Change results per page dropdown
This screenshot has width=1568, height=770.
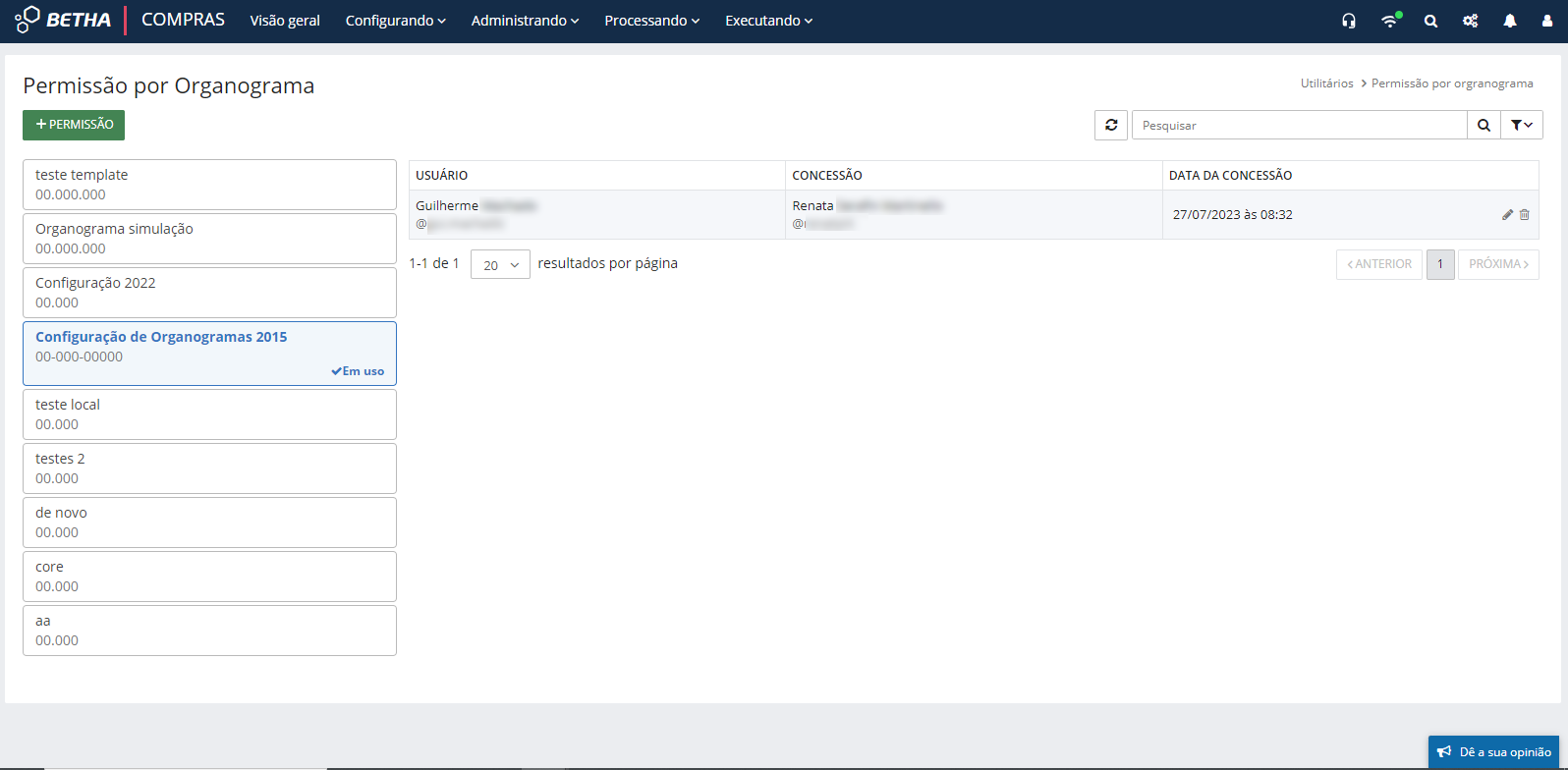[501, 264]
